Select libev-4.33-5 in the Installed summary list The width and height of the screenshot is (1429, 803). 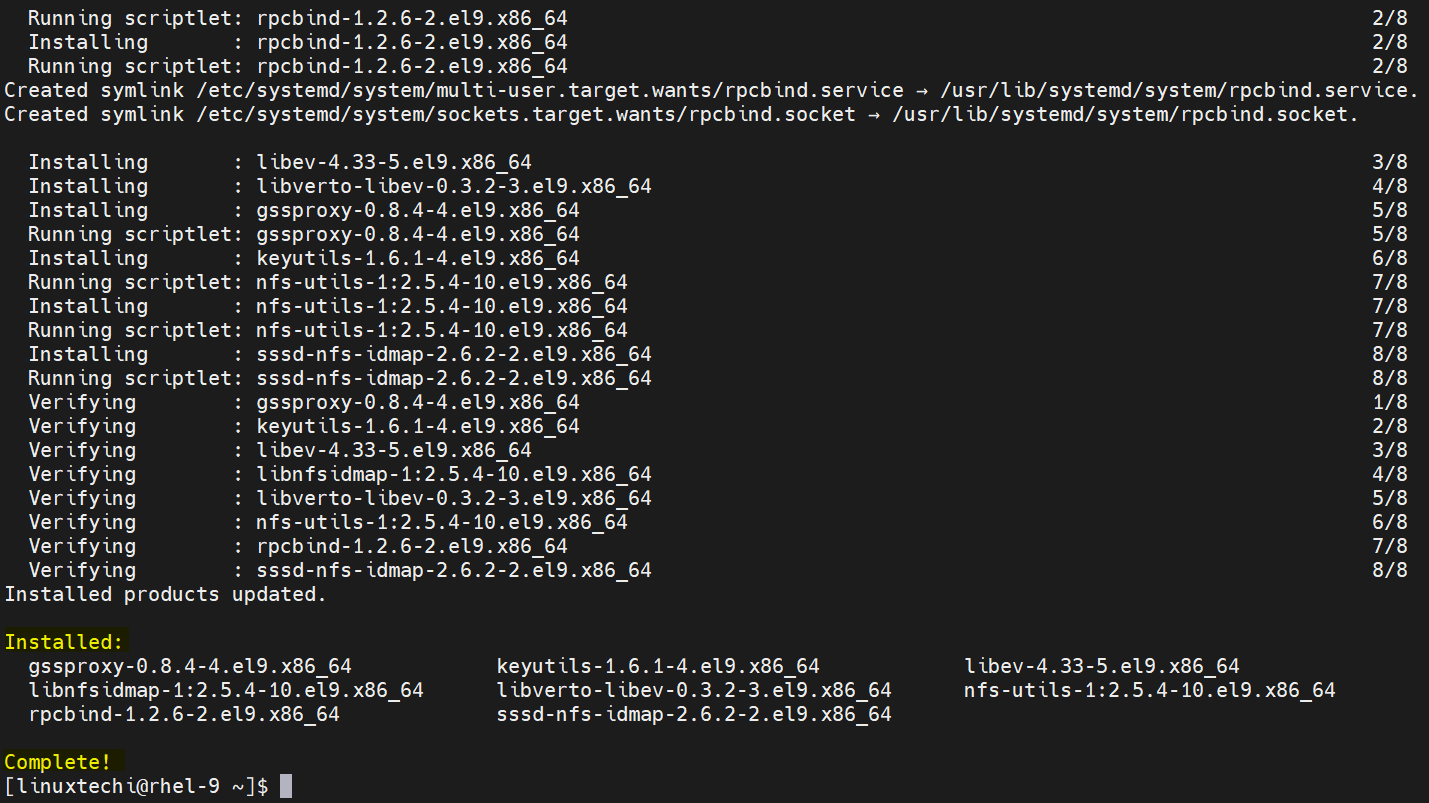(1102, 666)
